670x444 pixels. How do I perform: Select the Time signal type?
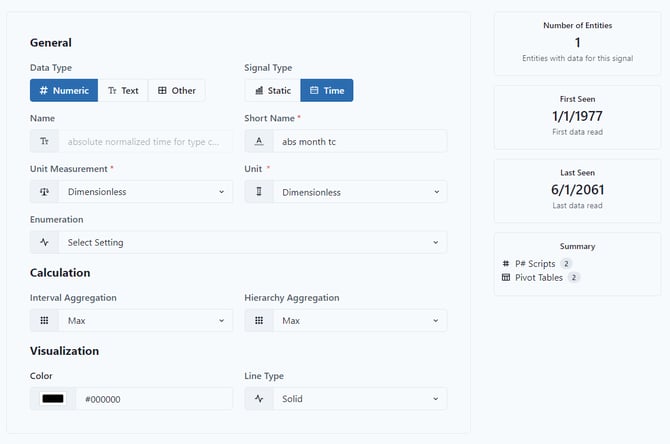(327, 91)
